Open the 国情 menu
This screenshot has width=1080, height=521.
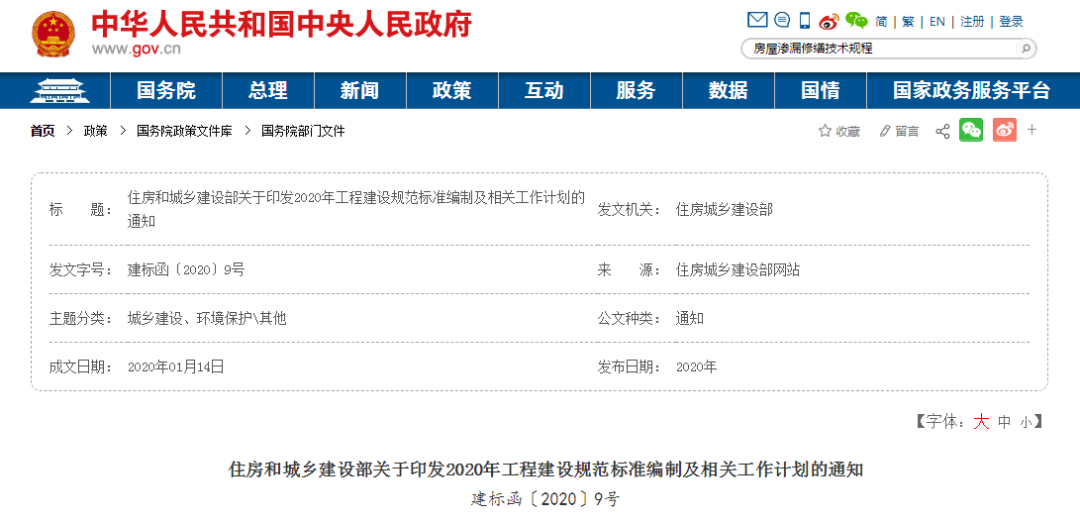pyautogui.click(x=820, y=90)
